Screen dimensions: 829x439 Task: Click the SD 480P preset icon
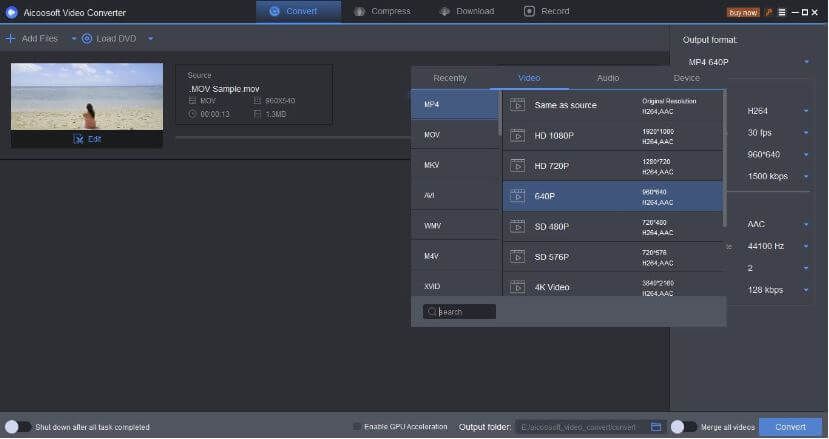pyautogui.click(x=517, y=227)
